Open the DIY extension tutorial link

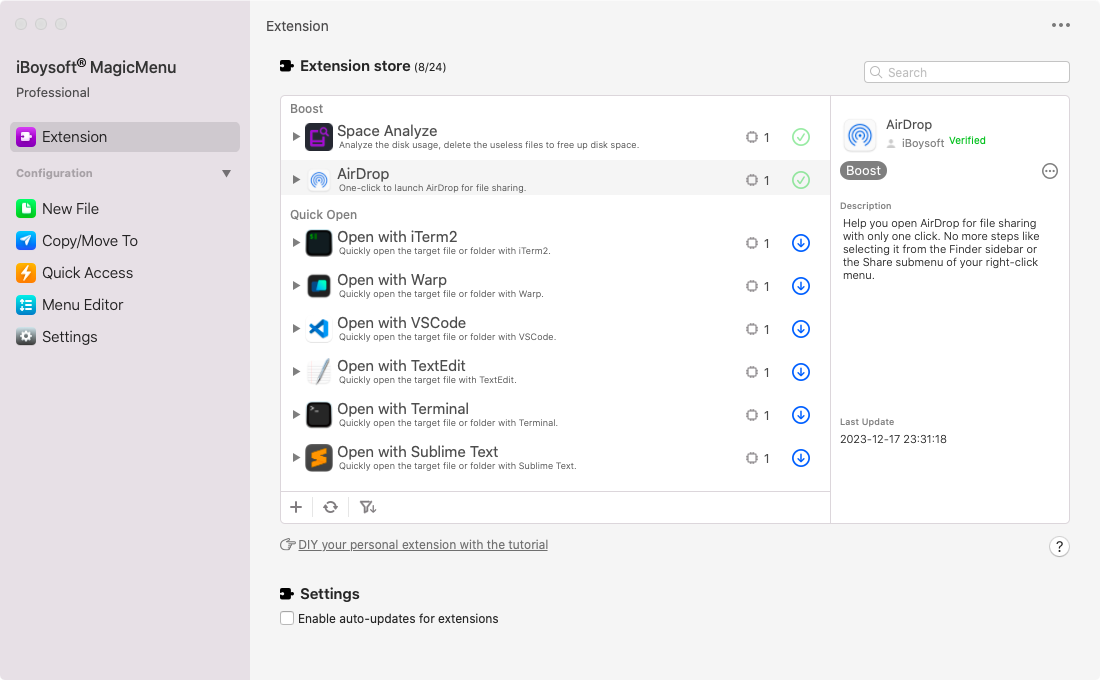423,544
